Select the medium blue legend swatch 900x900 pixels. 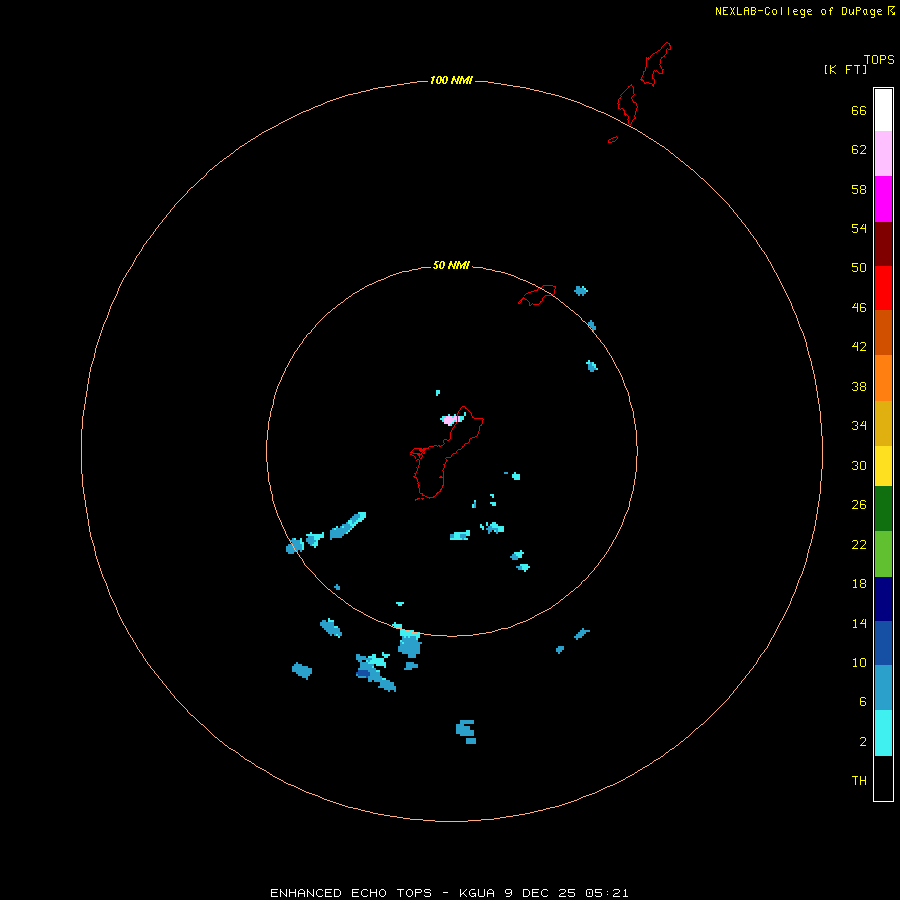(x=883, y=643)
